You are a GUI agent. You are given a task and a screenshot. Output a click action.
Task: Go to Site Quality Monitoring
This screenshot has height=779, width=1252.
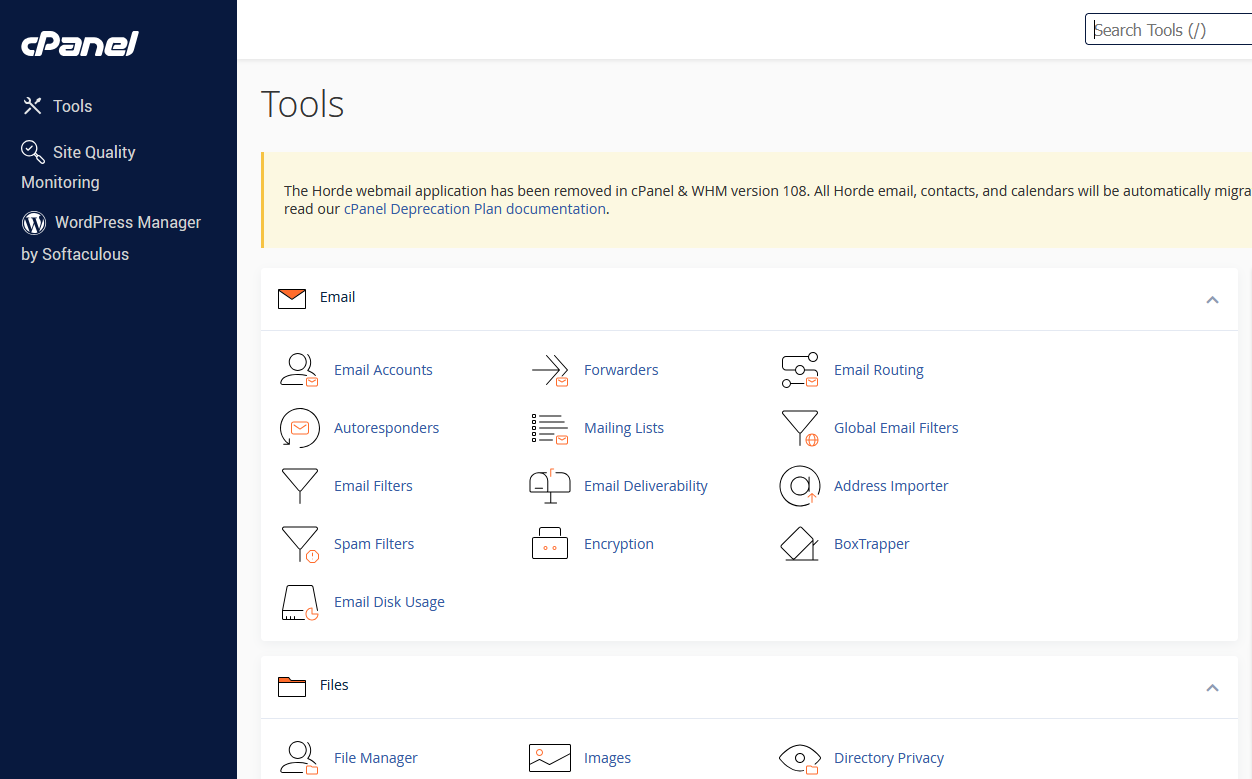click(x=93, y=153)
